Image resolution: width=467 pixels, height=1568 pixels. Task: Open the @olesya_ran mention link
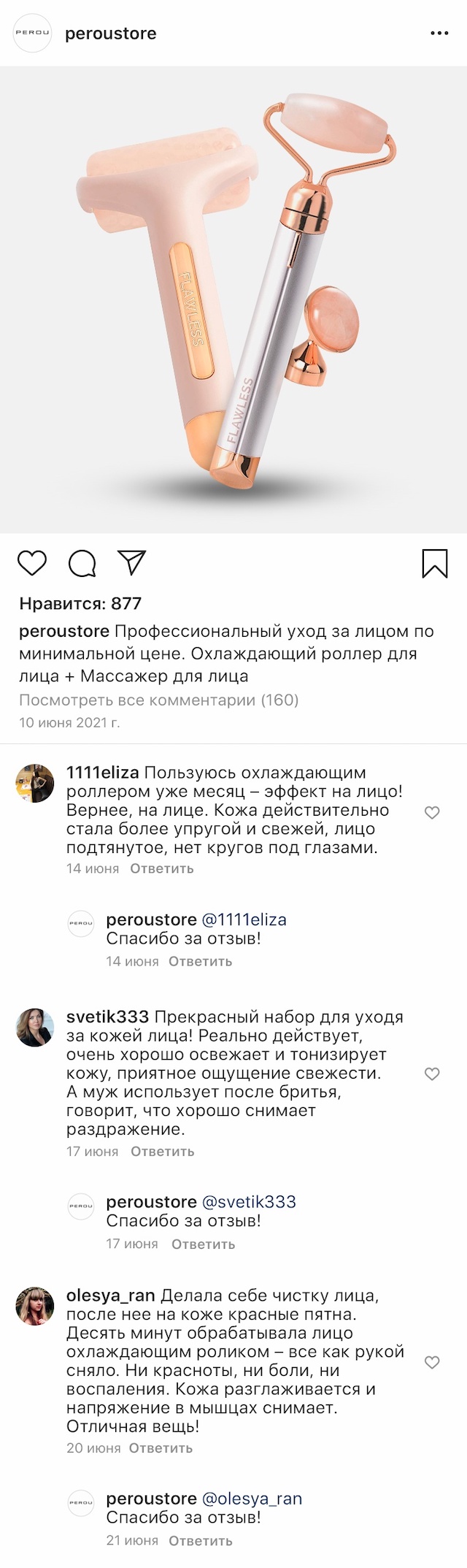point(252,1499)
